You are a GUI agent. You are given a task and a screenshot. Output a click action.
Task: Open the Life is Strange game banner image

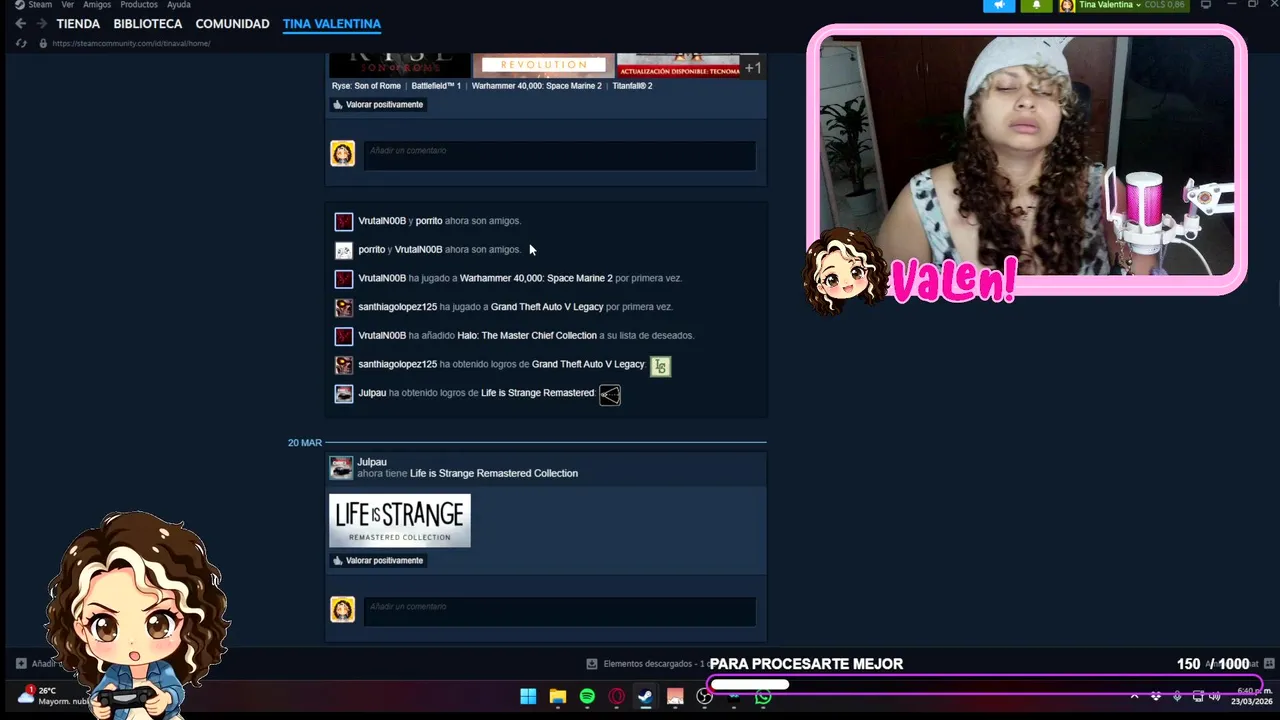[400, 520]
